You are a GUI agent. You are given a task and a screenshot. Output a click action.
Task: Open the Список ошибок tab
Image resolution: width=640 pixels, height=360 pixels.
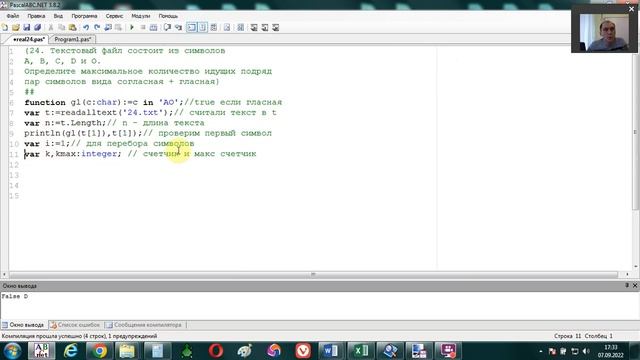coord(75,325)
